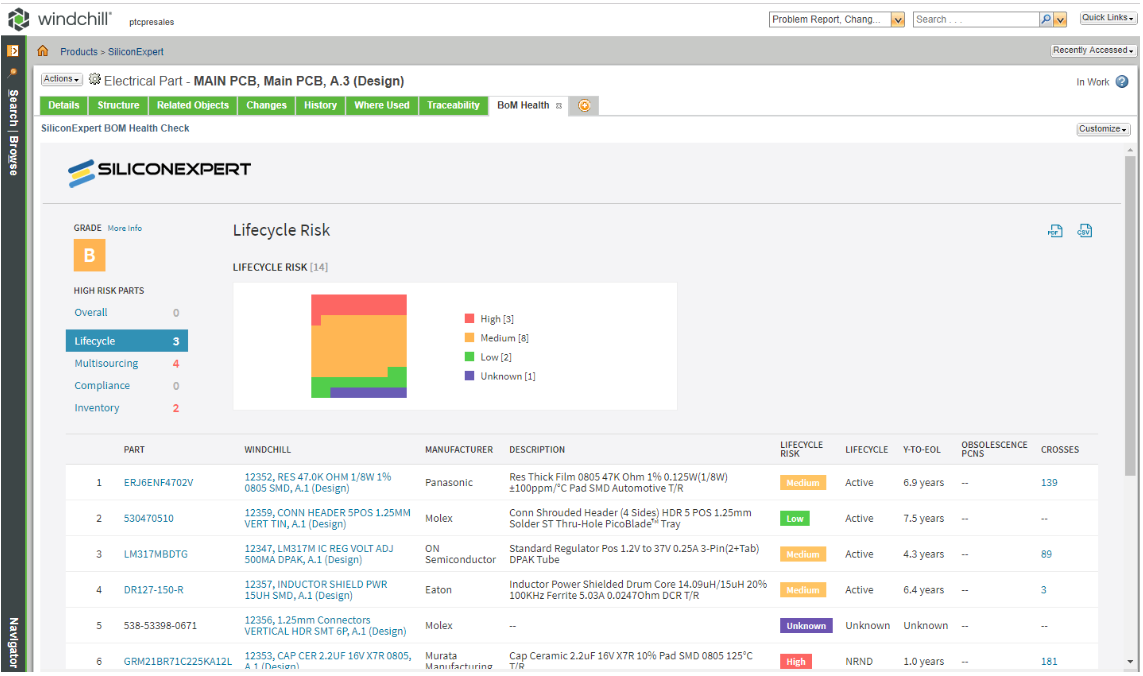Image resolution: width=1143 pixels, height=676 pixels.
Task: Click in the Search input field
Action: (976, 20)
